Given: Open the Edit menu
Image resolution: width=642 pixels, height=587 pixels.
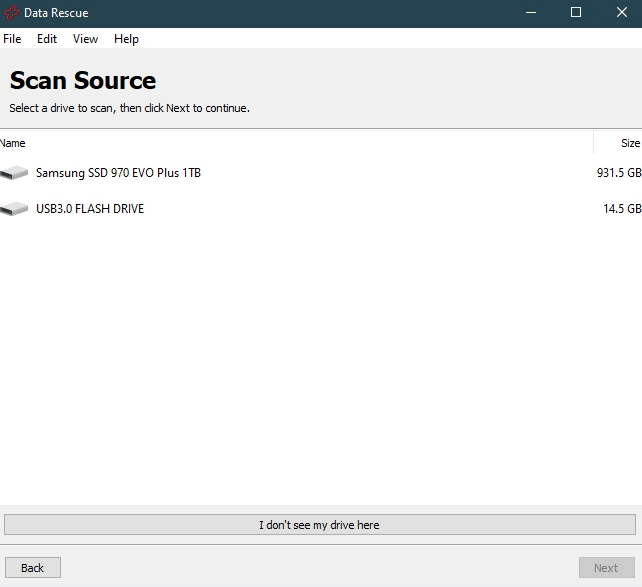Looking at the screenshot, I should (x=47, y=39).
